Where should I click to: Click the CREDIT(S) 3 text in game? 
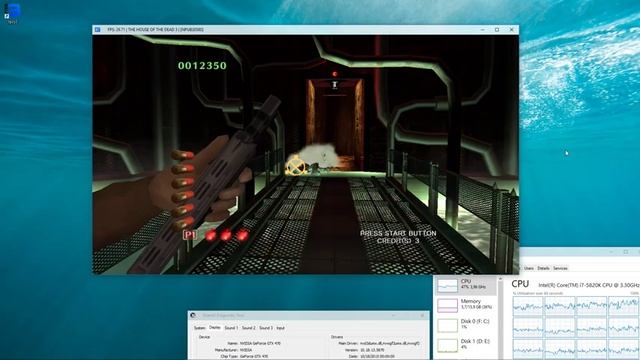(398, 241)
